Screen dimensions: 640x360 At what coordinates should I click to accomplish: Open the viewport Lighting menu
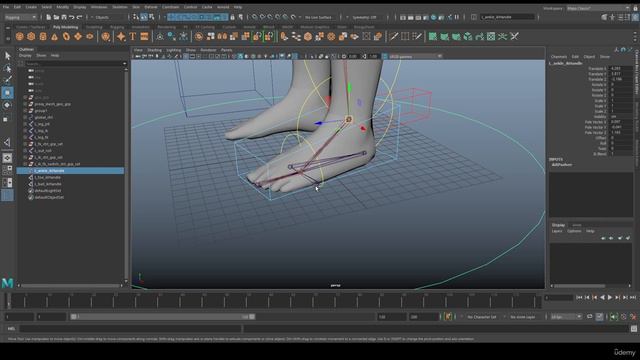(x=173, y=50)
